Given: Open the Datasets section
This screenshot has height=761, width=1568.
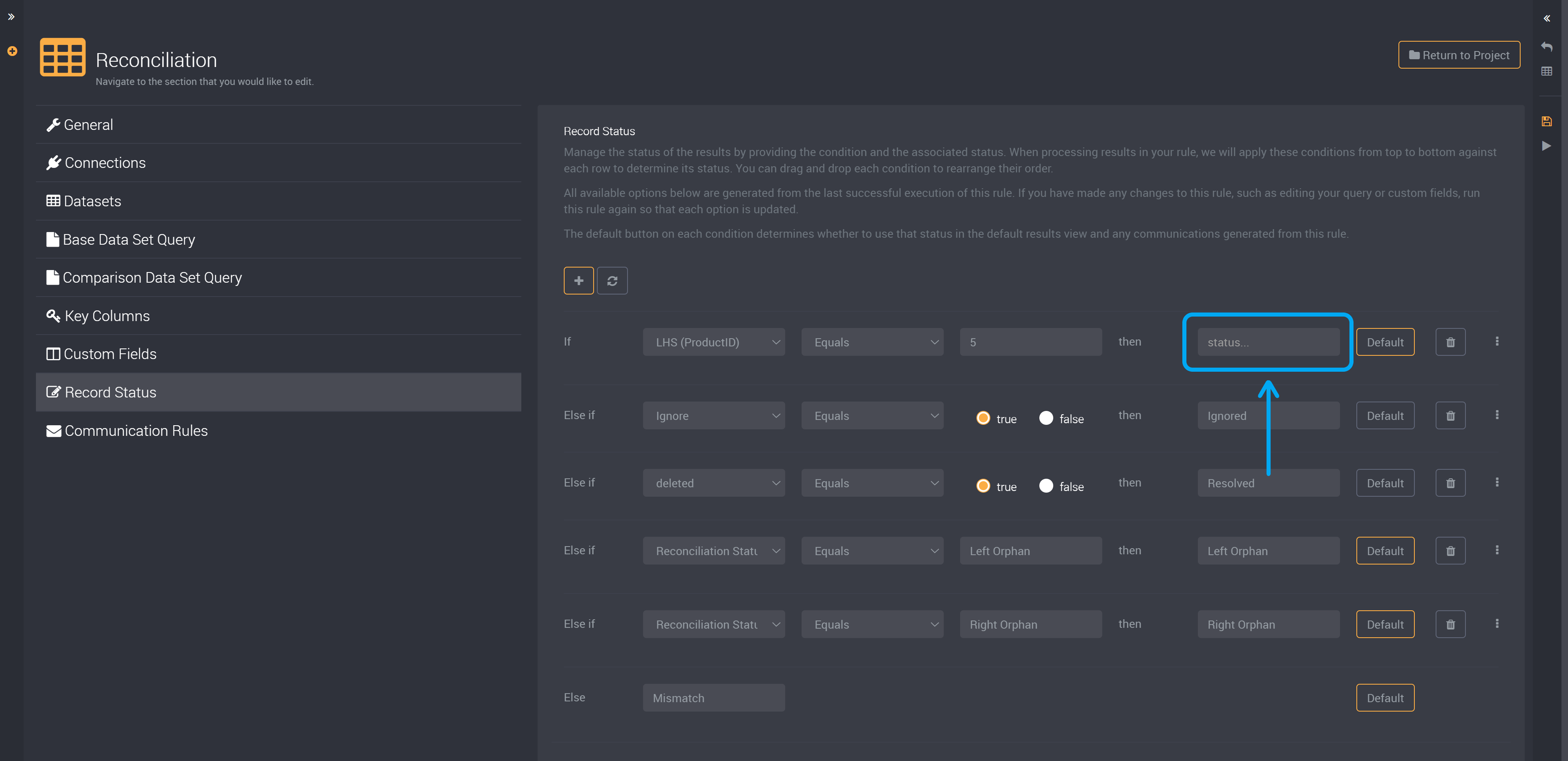Looking at the screenshot, I should [278, 201].
